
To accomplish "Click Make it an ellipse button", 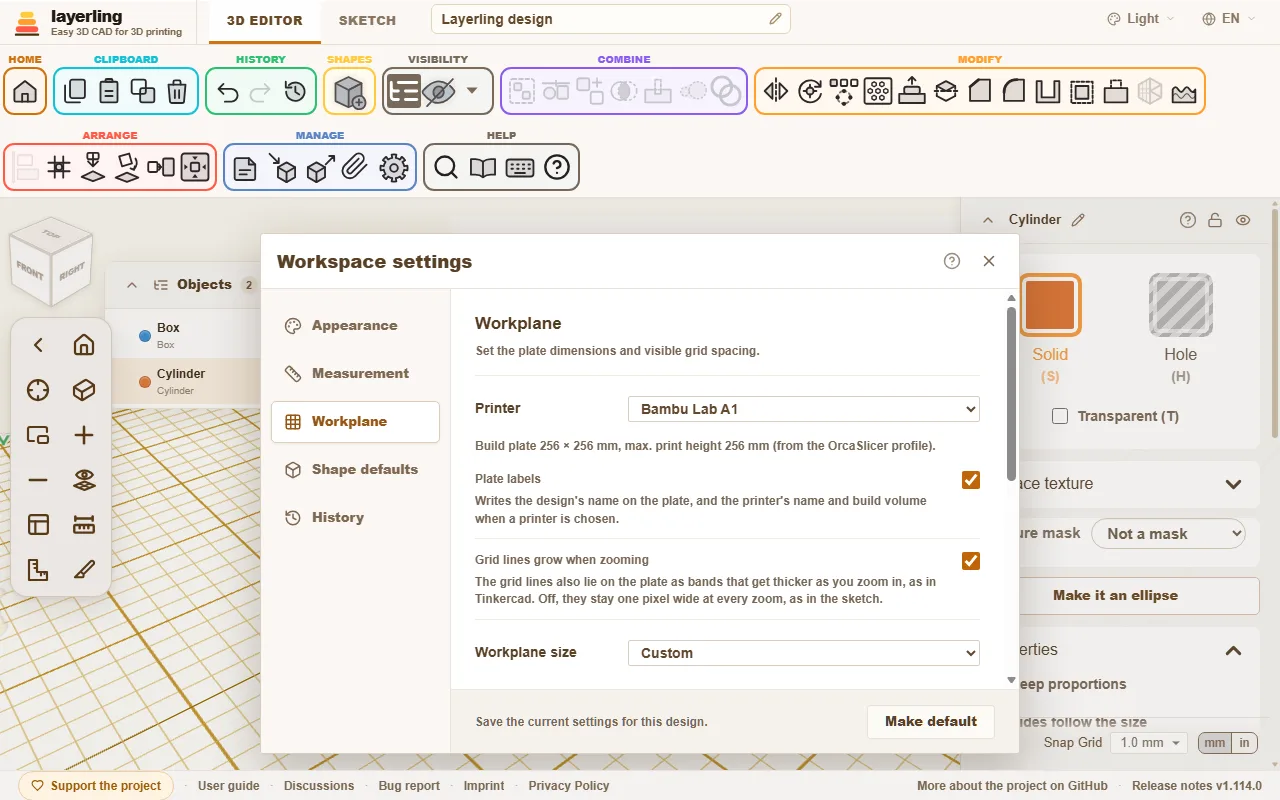I will click(1115, 595).
